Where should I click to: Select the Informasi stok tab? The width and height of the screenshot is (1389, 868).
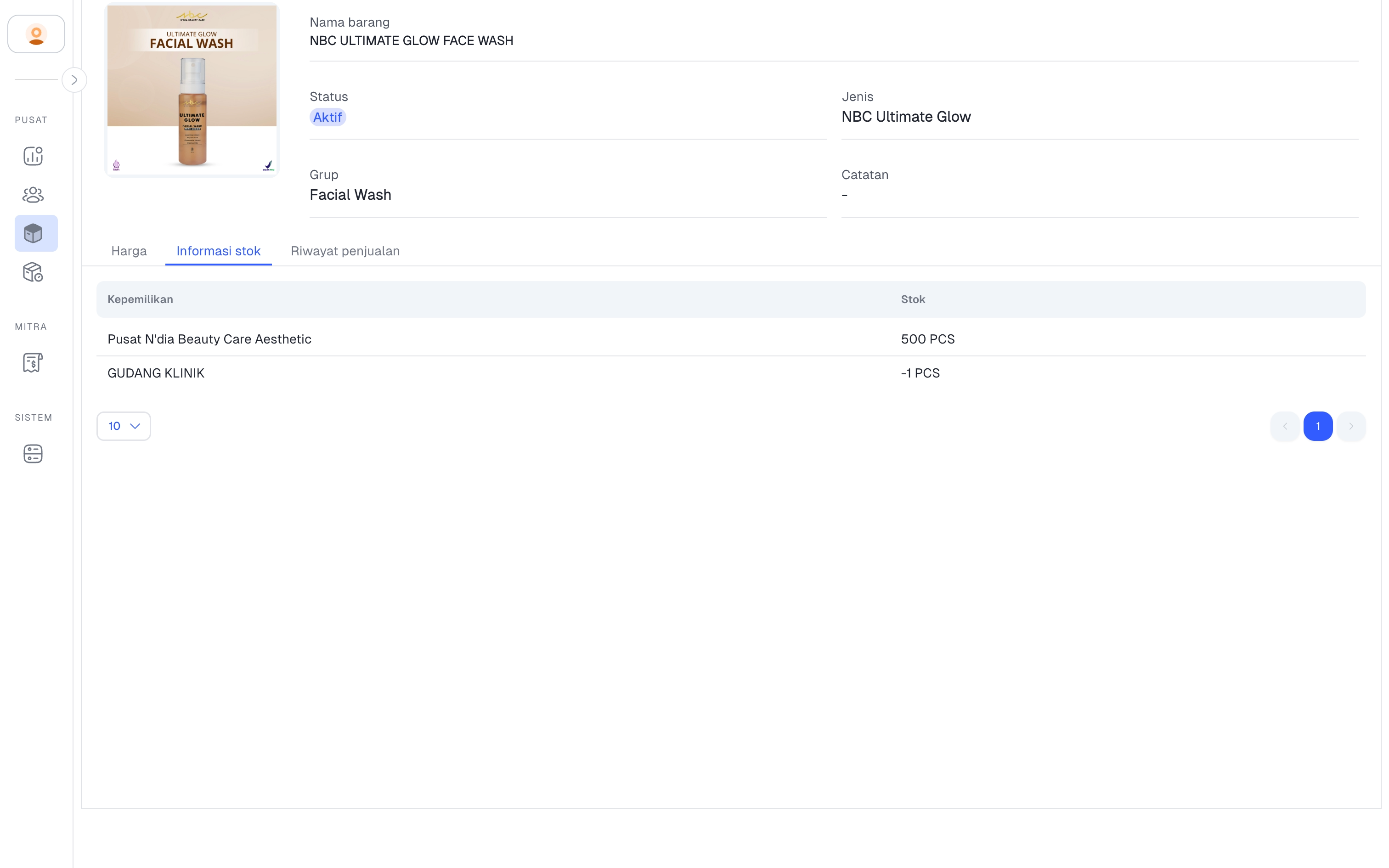tap(219, 251)
